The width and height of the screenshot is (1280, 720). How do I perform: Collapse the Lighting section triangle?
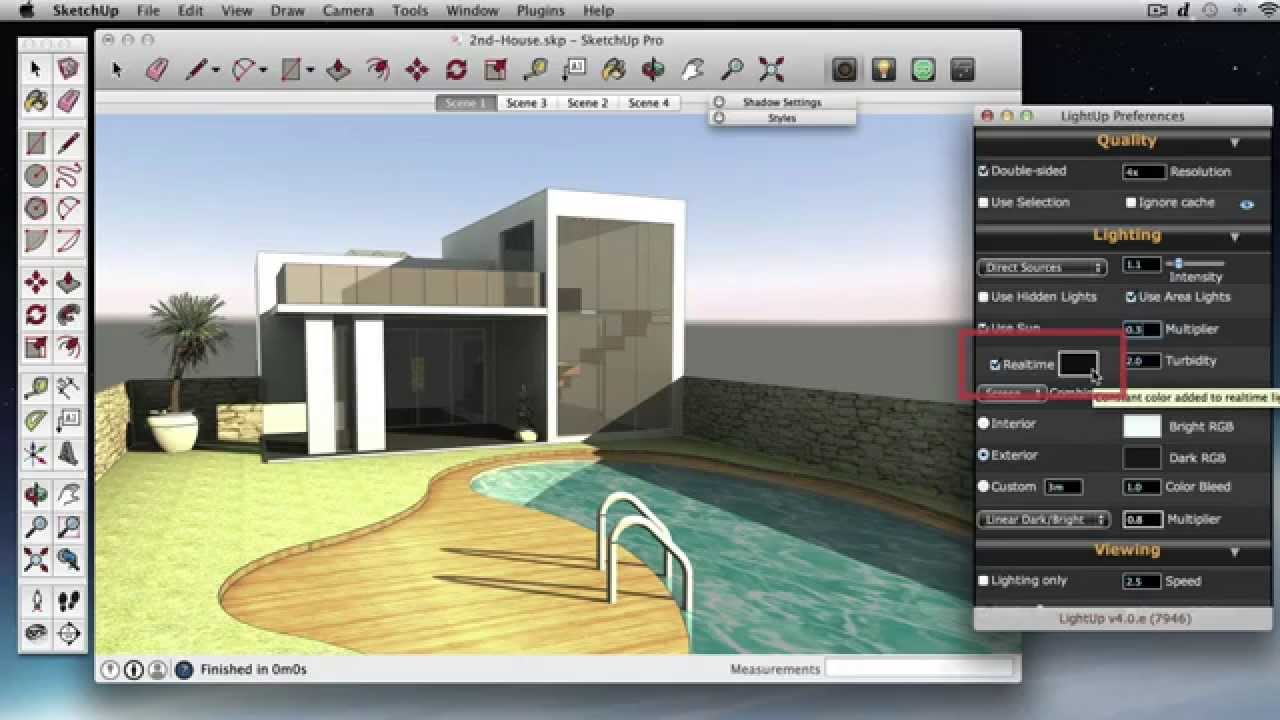tap(1234, 237)
